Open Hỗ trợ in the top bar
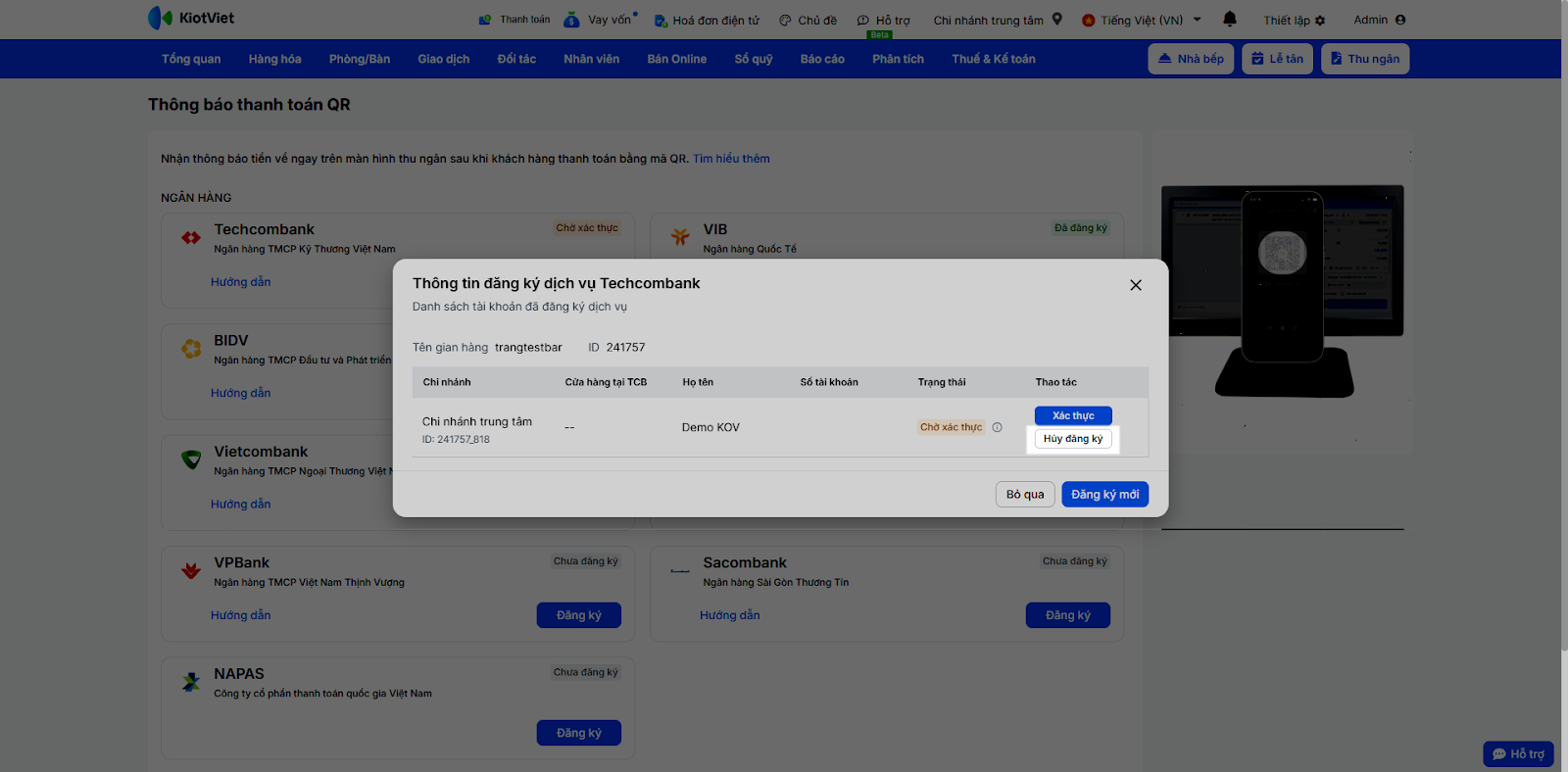 click(883, 20)
